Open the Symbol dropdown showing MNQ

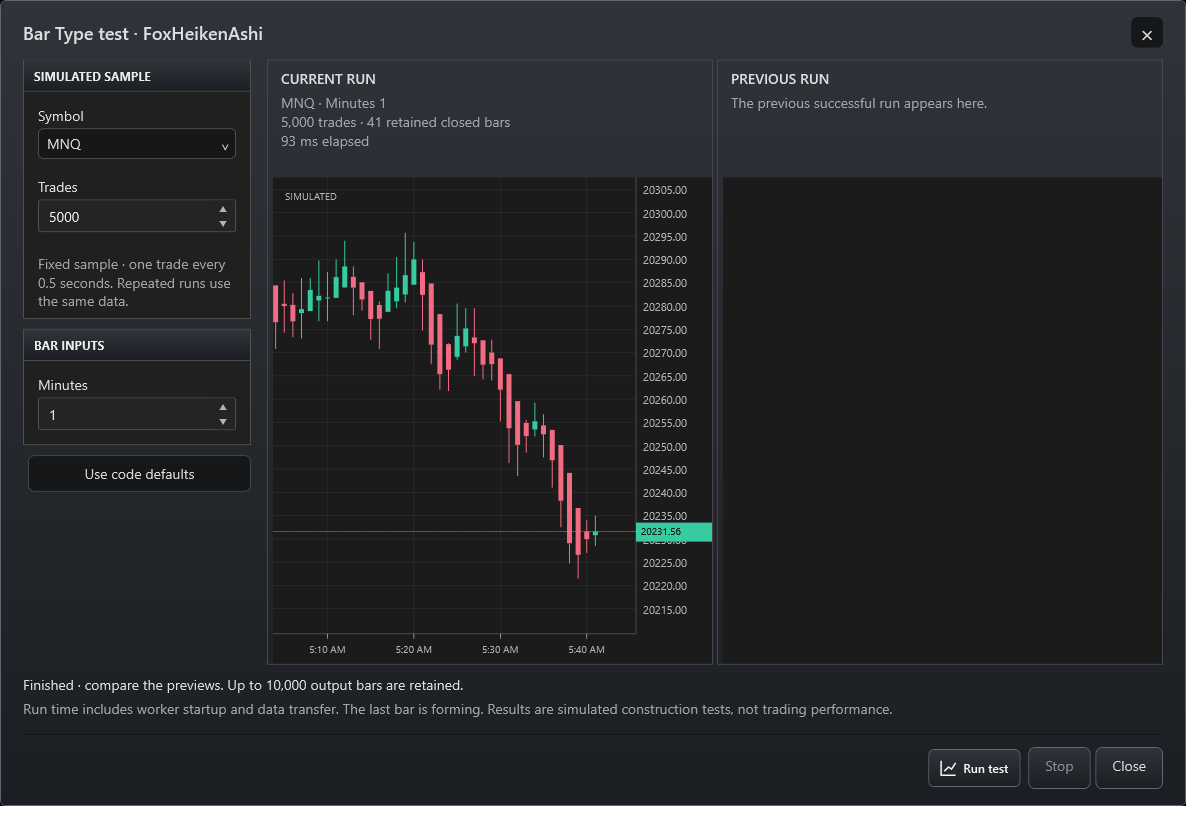[137, 144]
